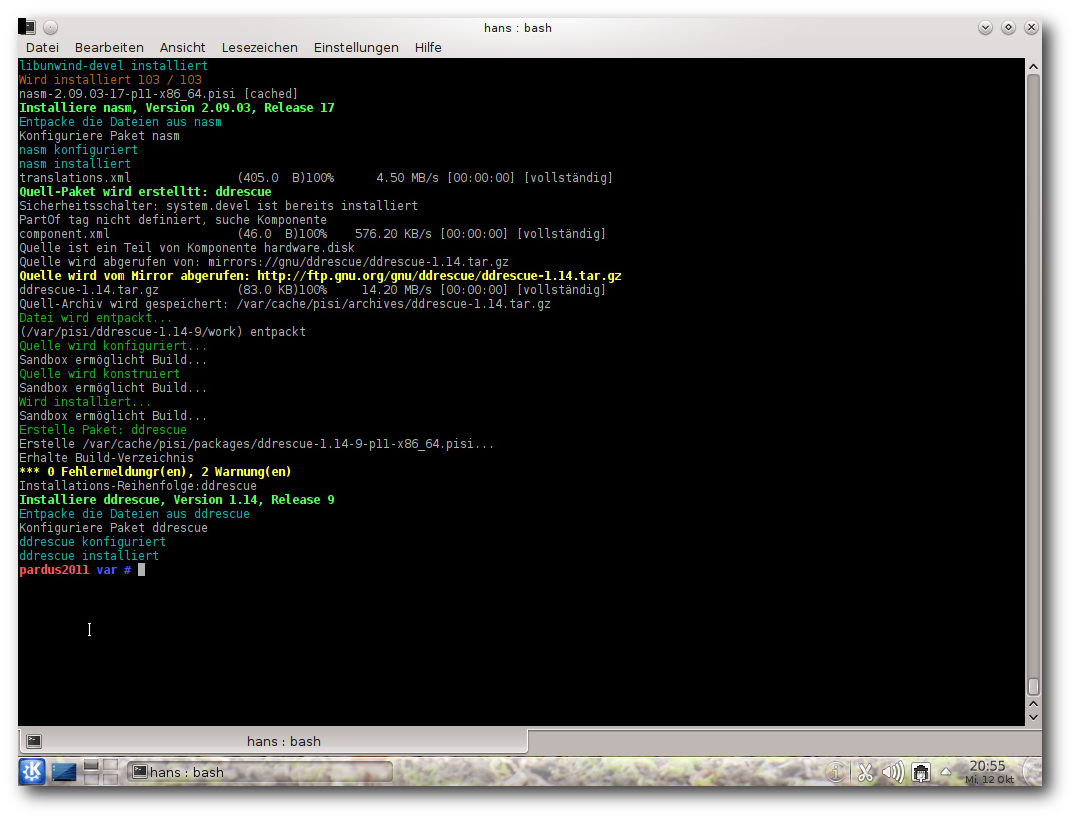Switch desktop using the pager widget

[101, 772]
